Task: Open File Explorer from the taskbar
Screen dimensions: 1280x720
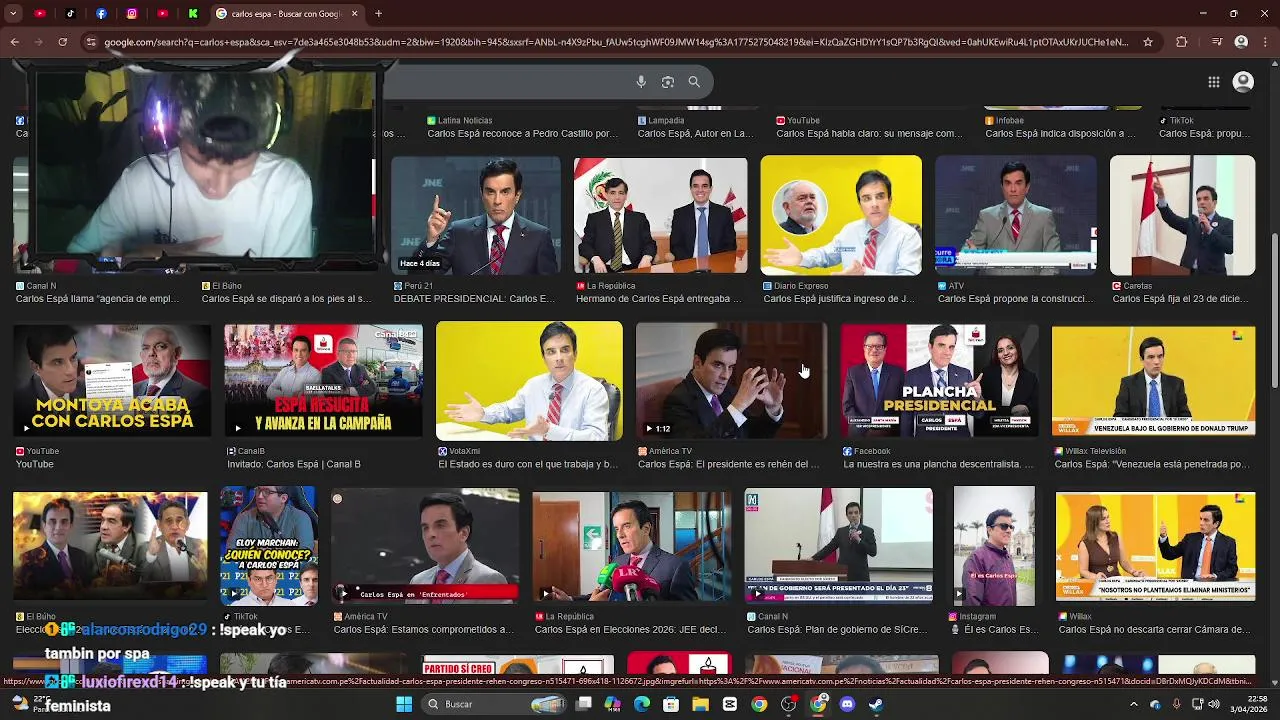Action: (x=700, y=704)
